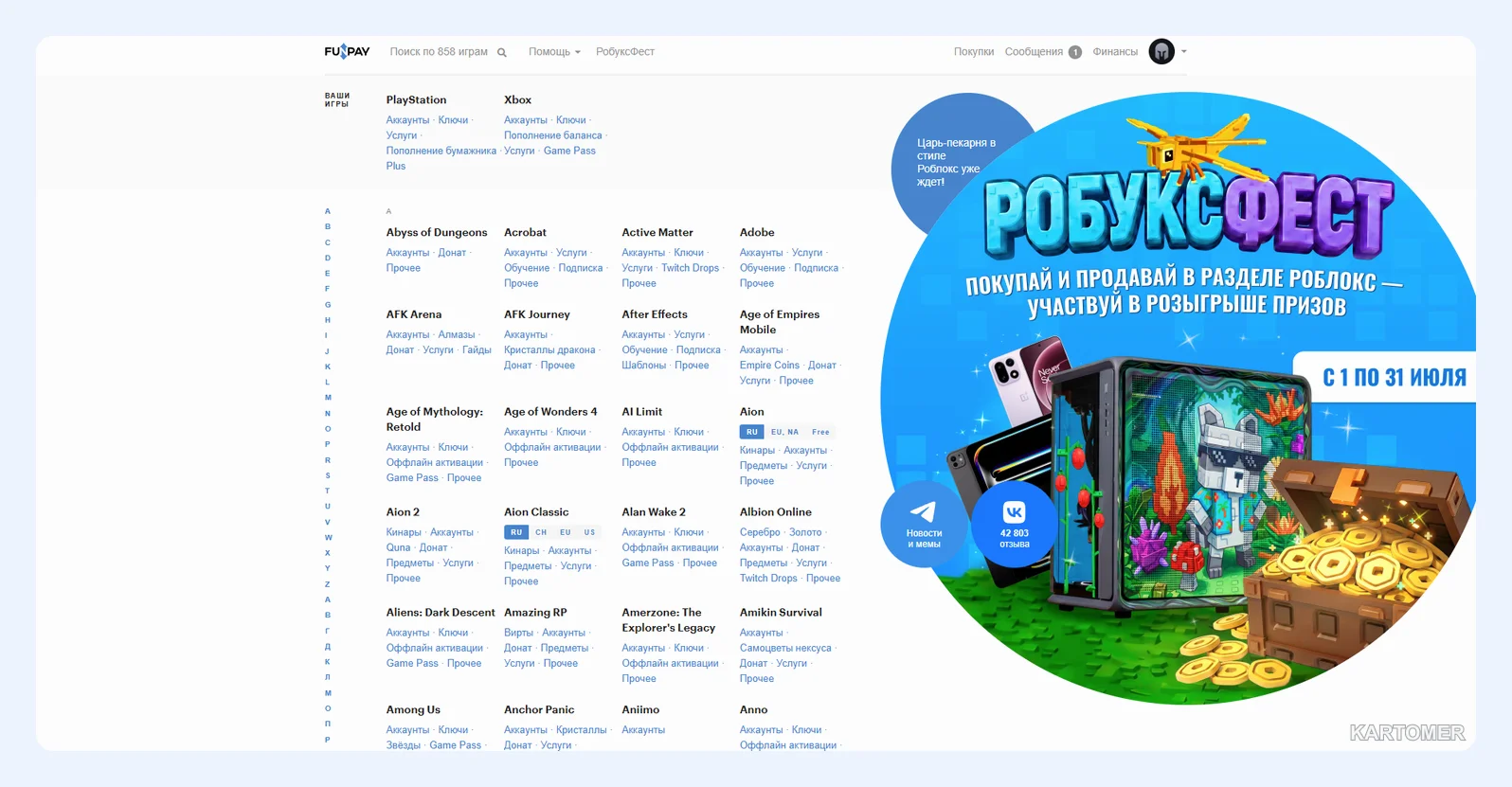
Task: Open Финансы in the header
Action: 1115,52
